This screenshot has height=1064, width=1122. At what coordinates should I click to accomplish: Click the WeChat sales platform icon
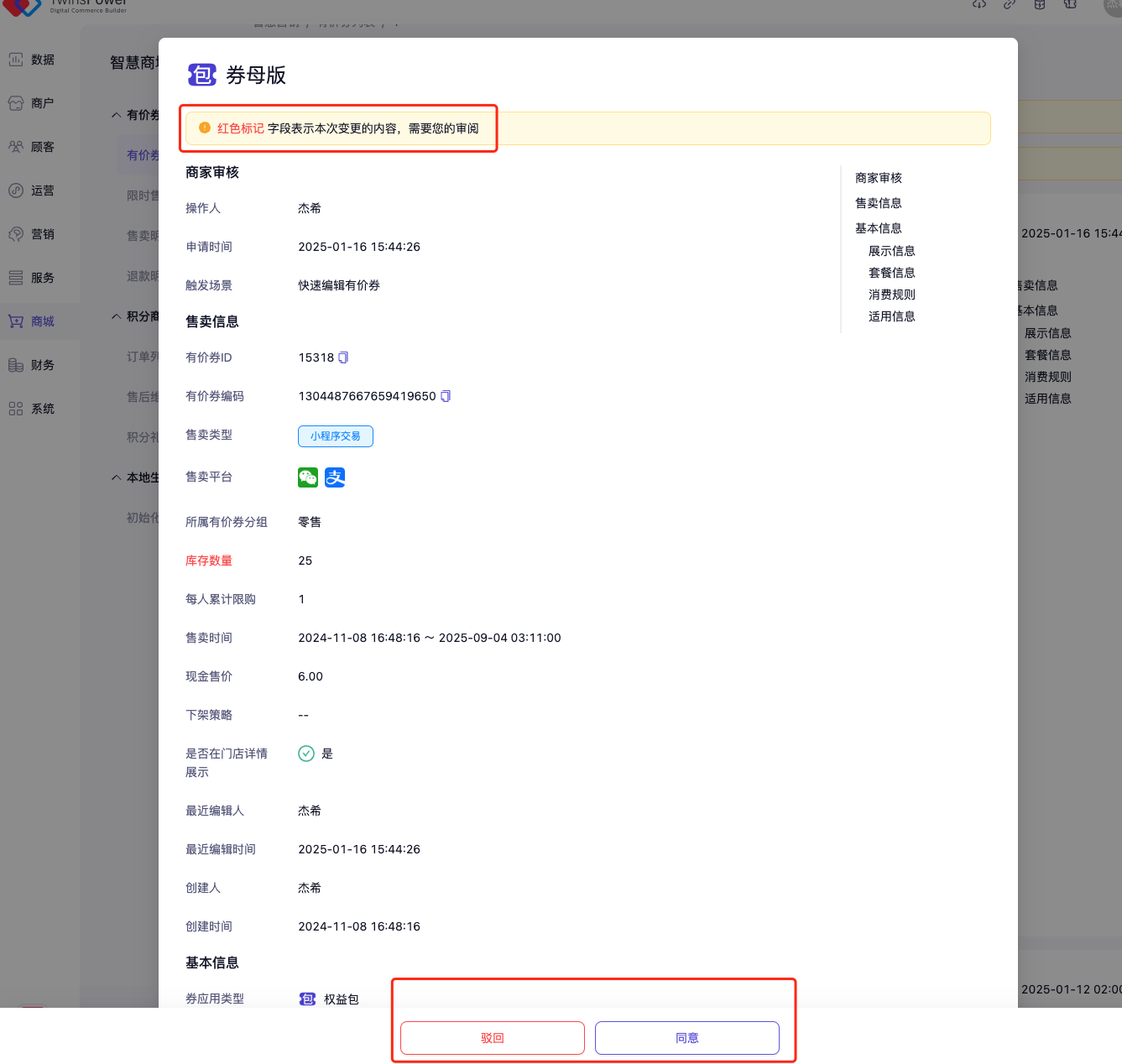(x=308, y=477)
